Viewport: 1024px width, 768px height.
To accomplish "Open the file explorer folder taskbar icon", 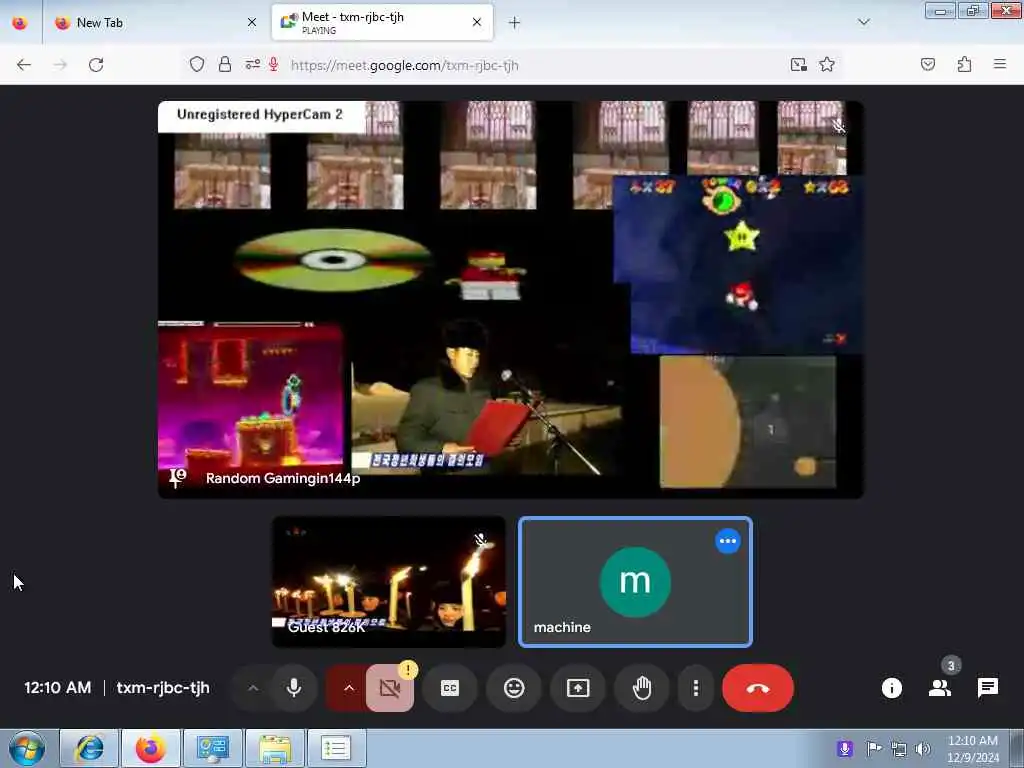I will point(275,748).
